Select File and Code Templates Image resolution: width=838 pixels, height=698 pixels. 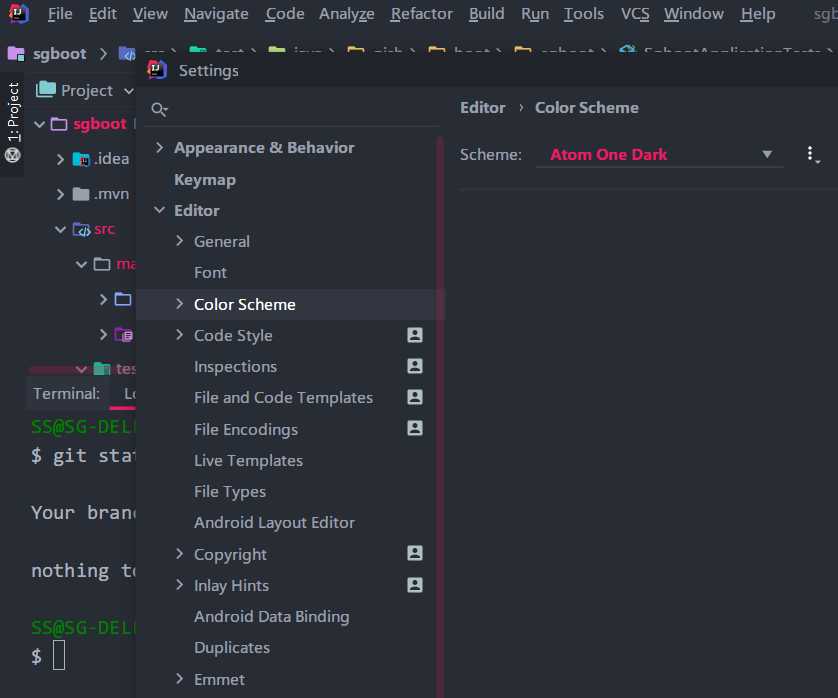click(x=283, y=398)
